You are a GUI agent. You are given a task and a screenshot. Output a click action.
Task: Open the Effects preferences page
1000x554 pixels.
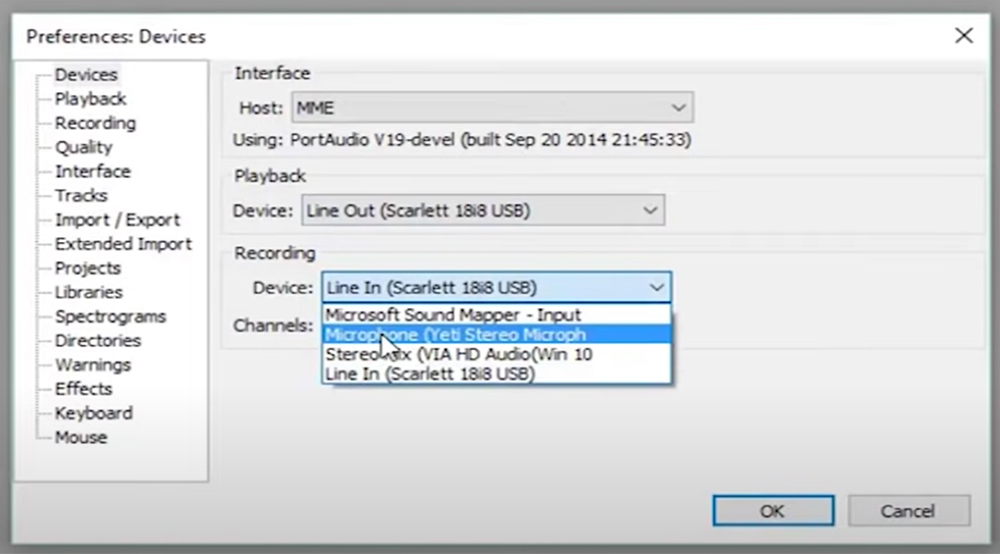(x=84, y=389)
